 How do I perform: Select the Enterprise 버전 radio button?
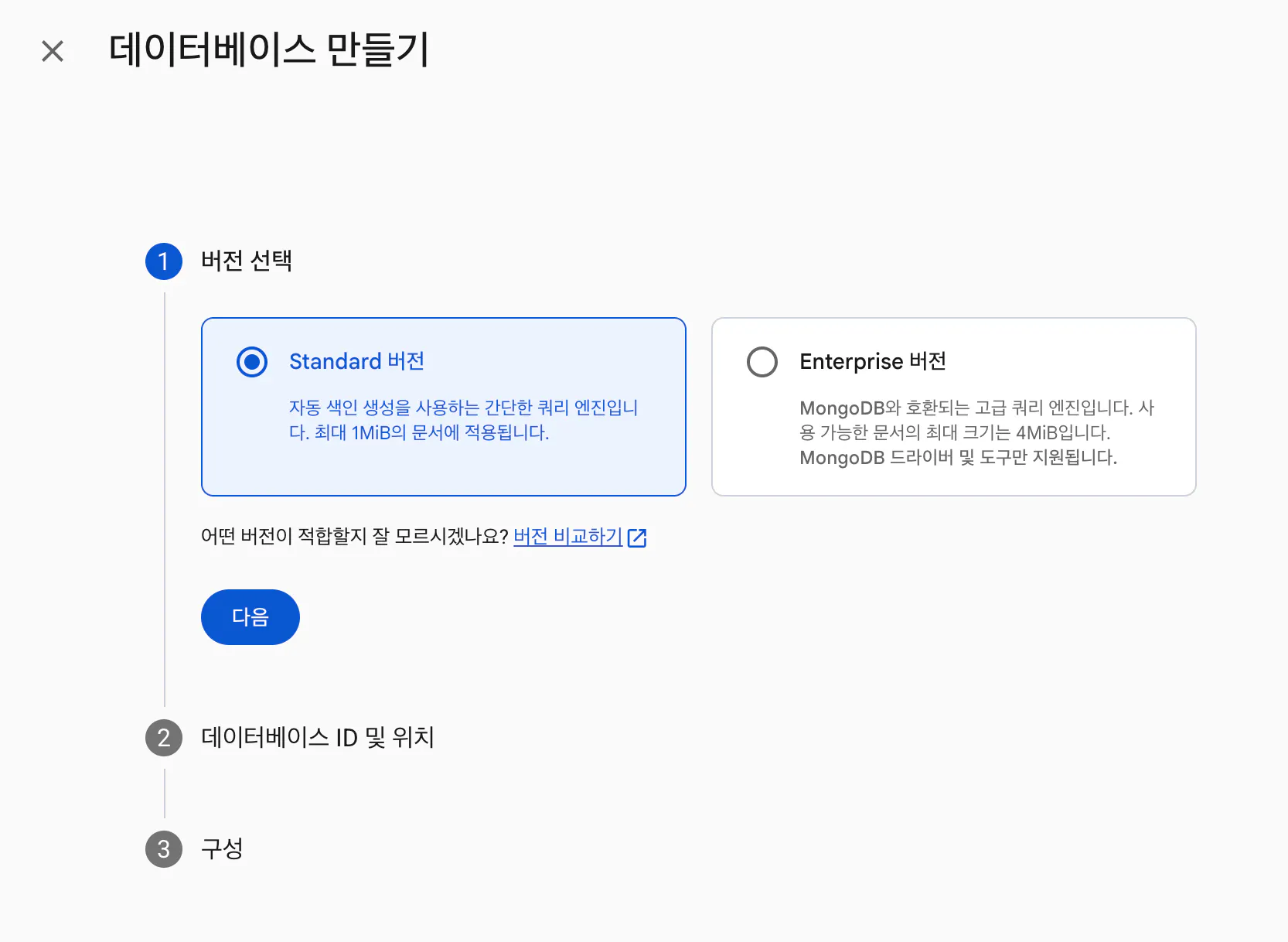762,362
